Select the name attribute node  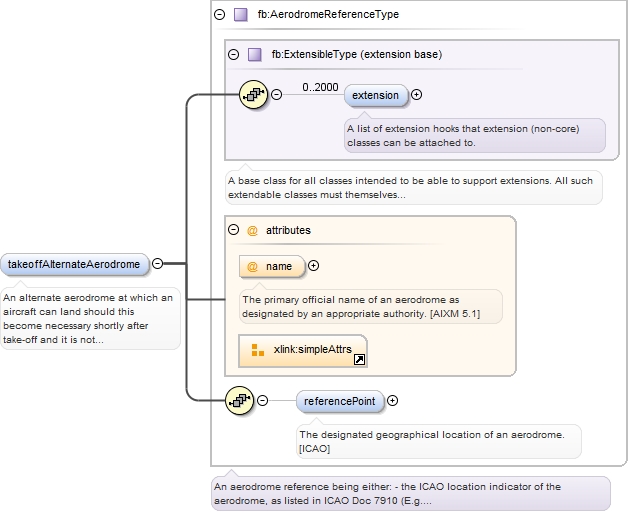(x=272, y=266)
